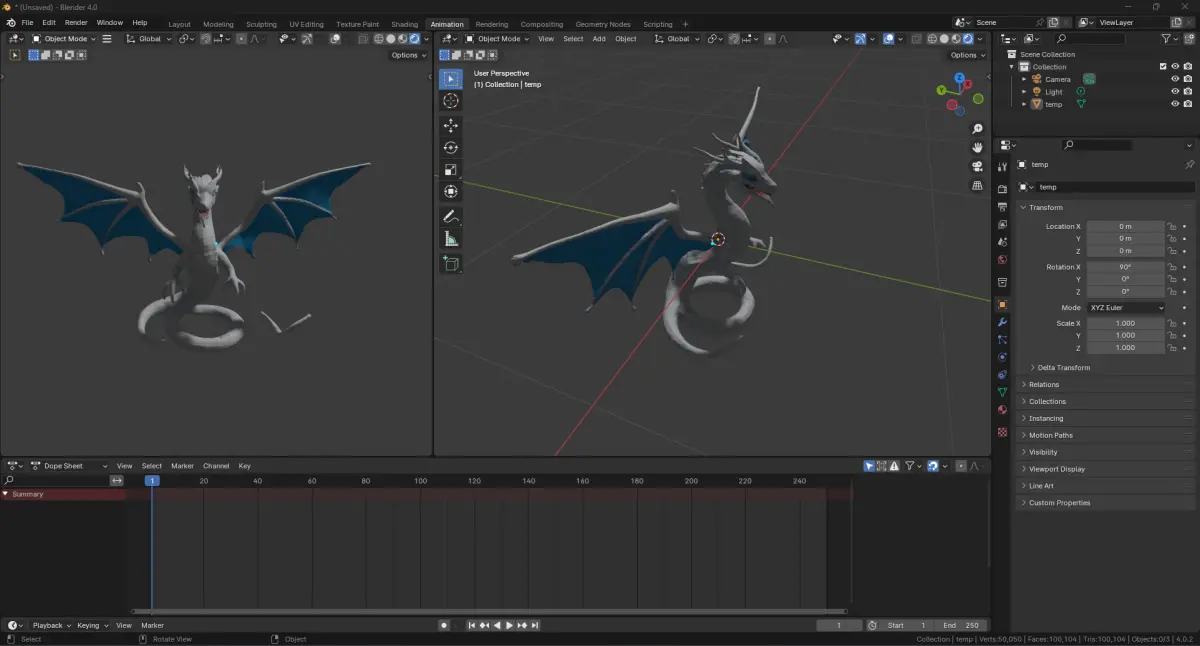Viewport: 1200px width, 646px height.
Task: Open the Output properties tab
Action: (x=1002, y=207)
